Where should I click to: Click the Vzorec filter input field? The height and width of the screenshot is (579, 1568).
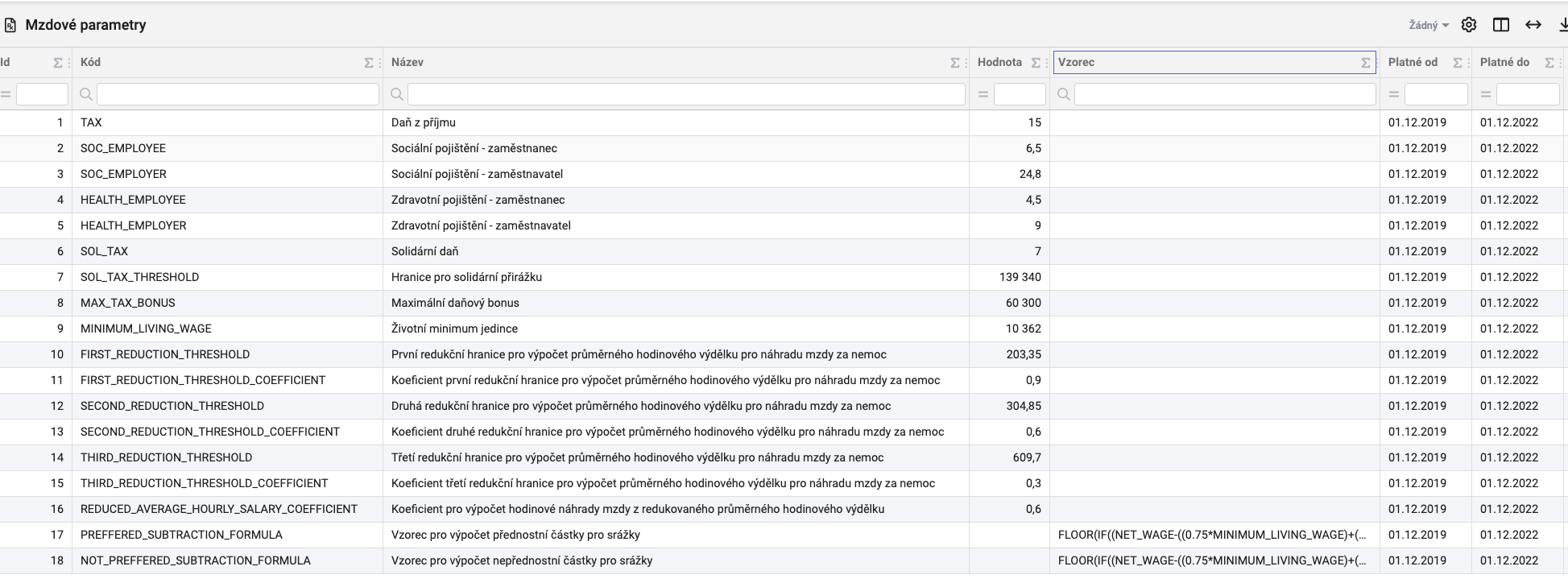[x=1224, y=95]
